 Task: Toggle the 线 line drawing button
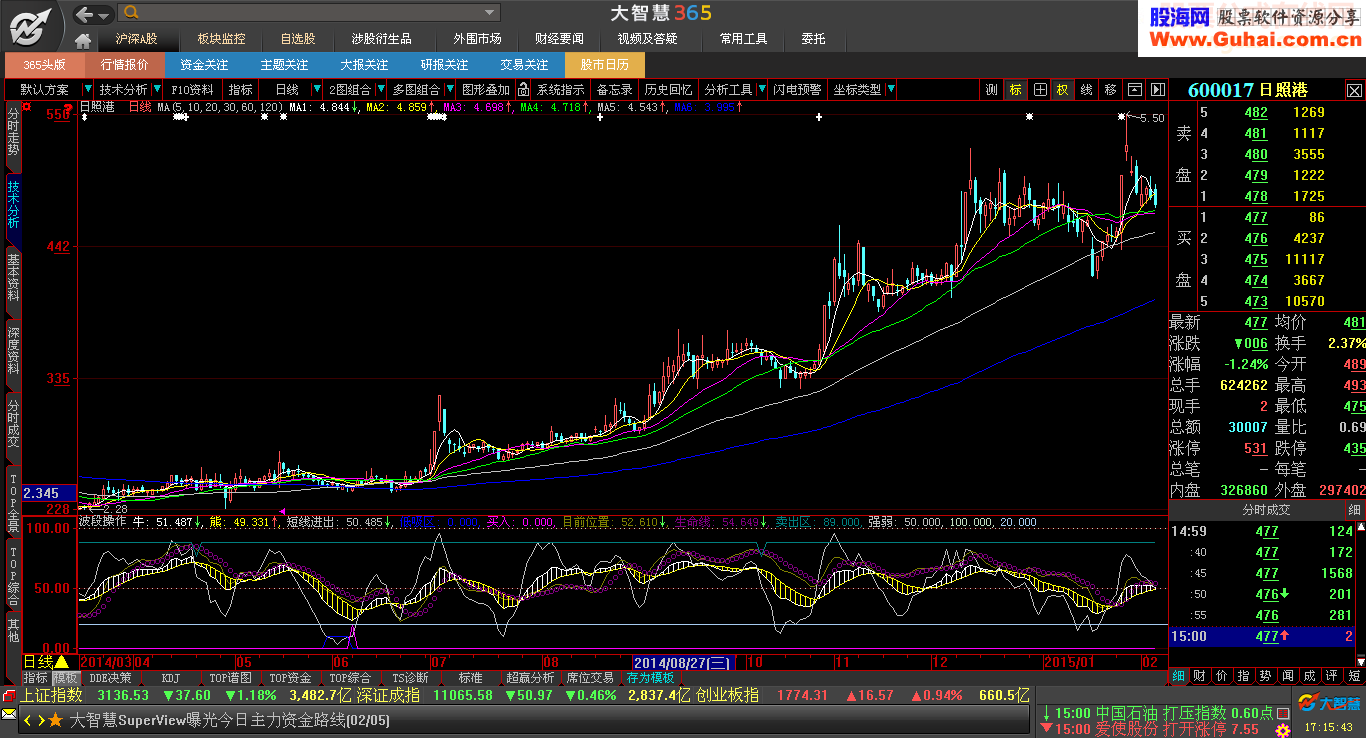pos(1086,89)
